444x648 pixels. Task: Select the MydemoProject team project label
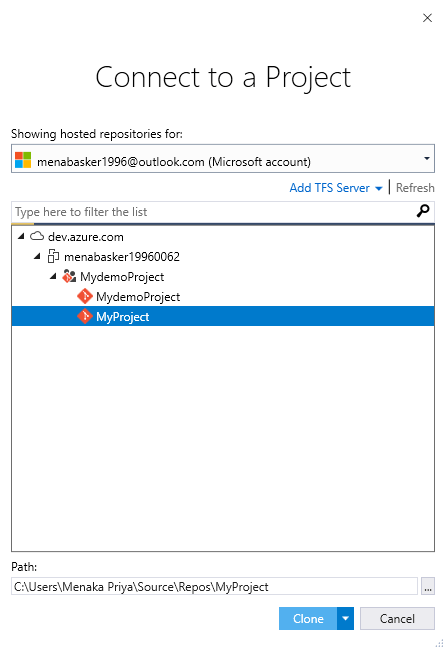(122, 277)
